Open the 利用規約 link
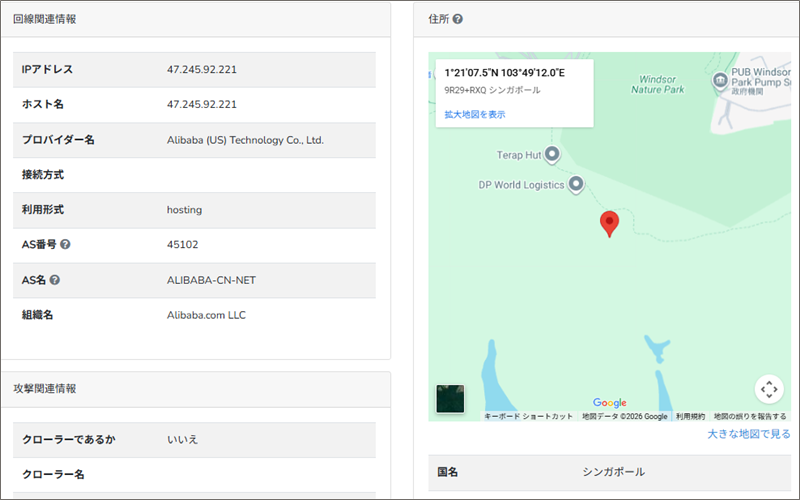Screen dimensions: 800x500 coord(690,416)
